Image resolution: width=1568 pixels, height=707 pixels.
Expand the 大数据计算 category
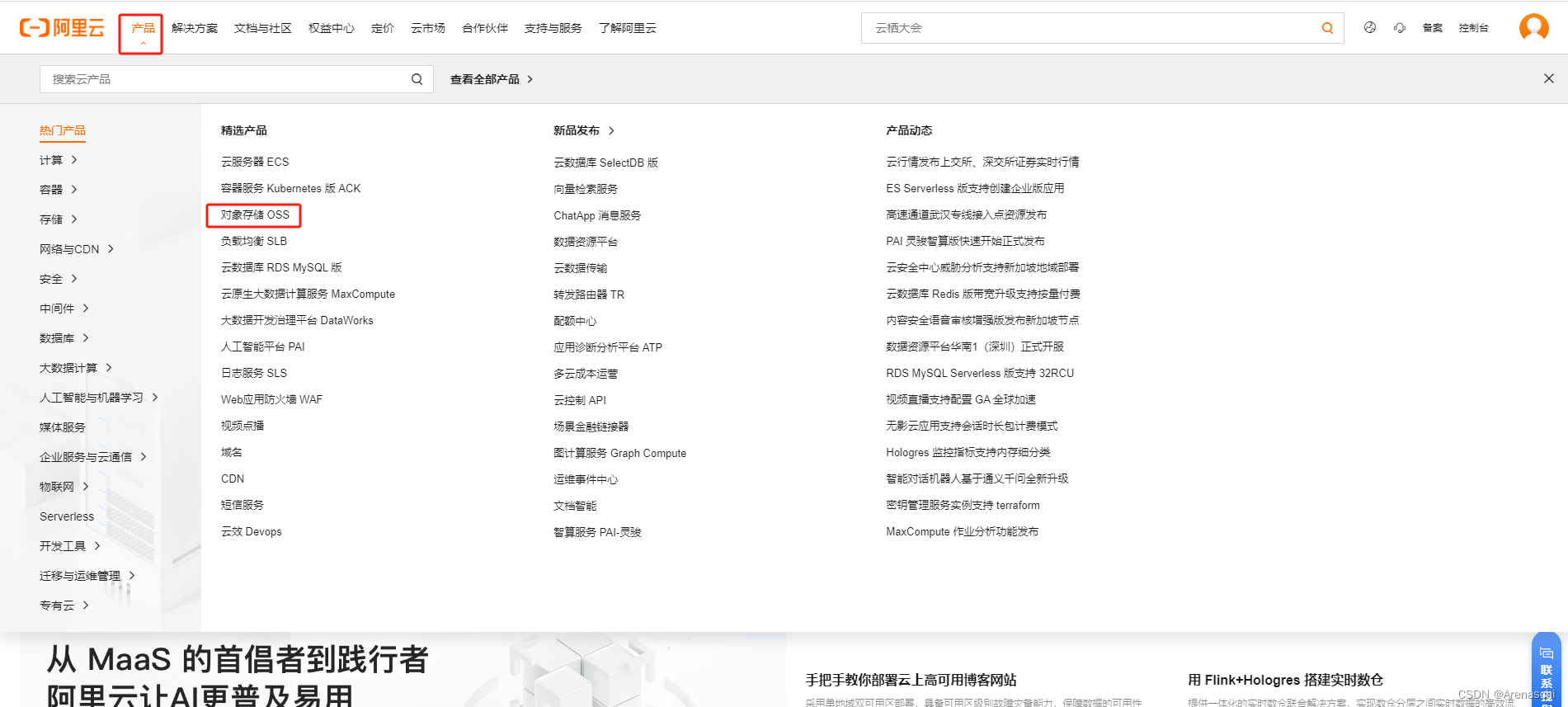coord(76,368)
